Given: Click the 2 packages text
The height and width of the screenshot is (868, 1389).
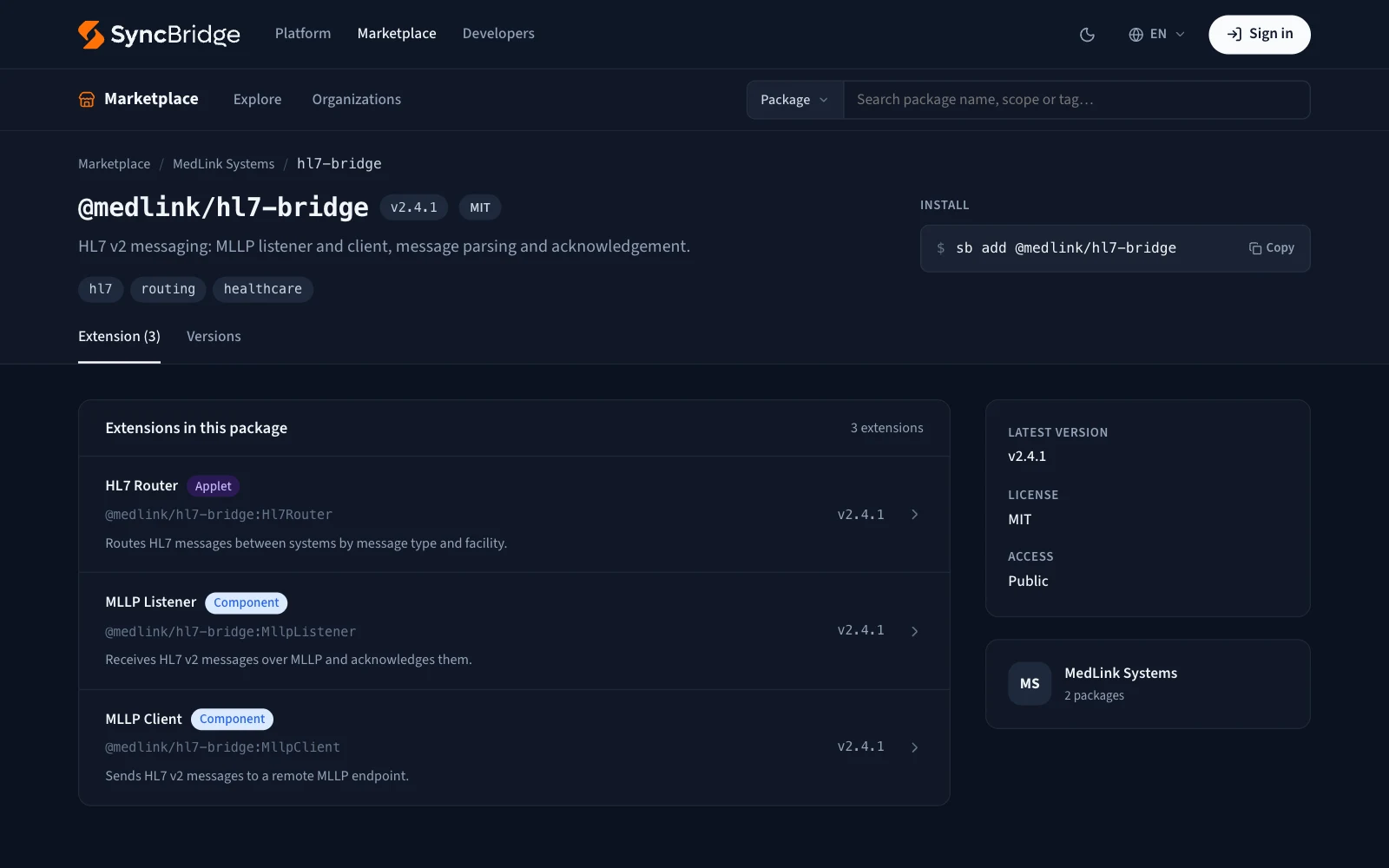Looking at the screenshot, I should point(1094,696).
